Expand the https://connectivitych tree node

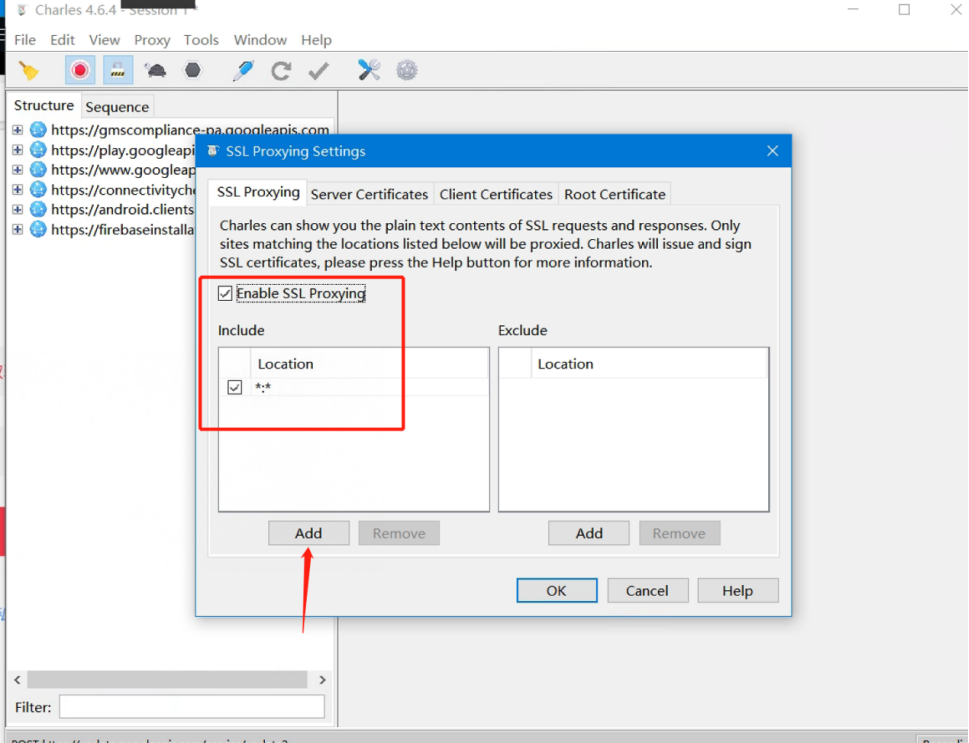click(x=17, y=189)
